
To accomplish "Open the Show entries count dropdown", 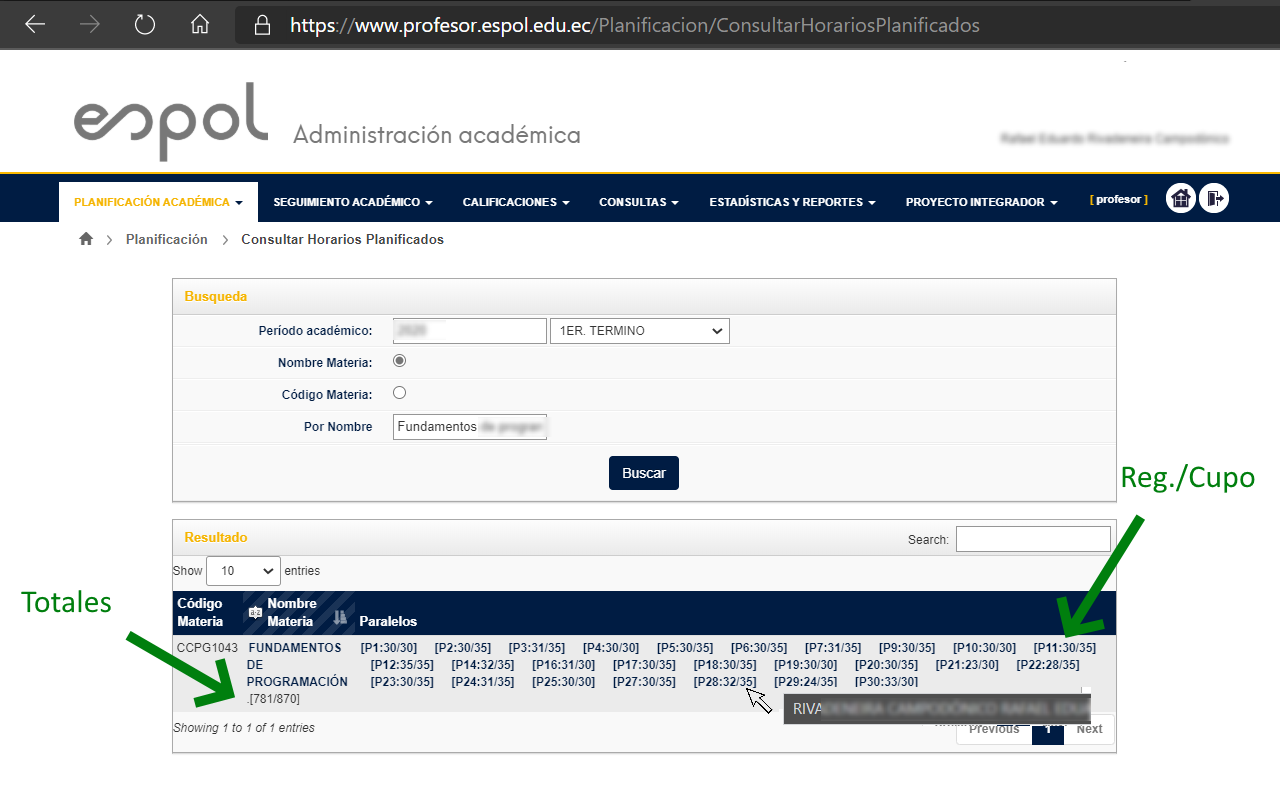I will [243, 571].
